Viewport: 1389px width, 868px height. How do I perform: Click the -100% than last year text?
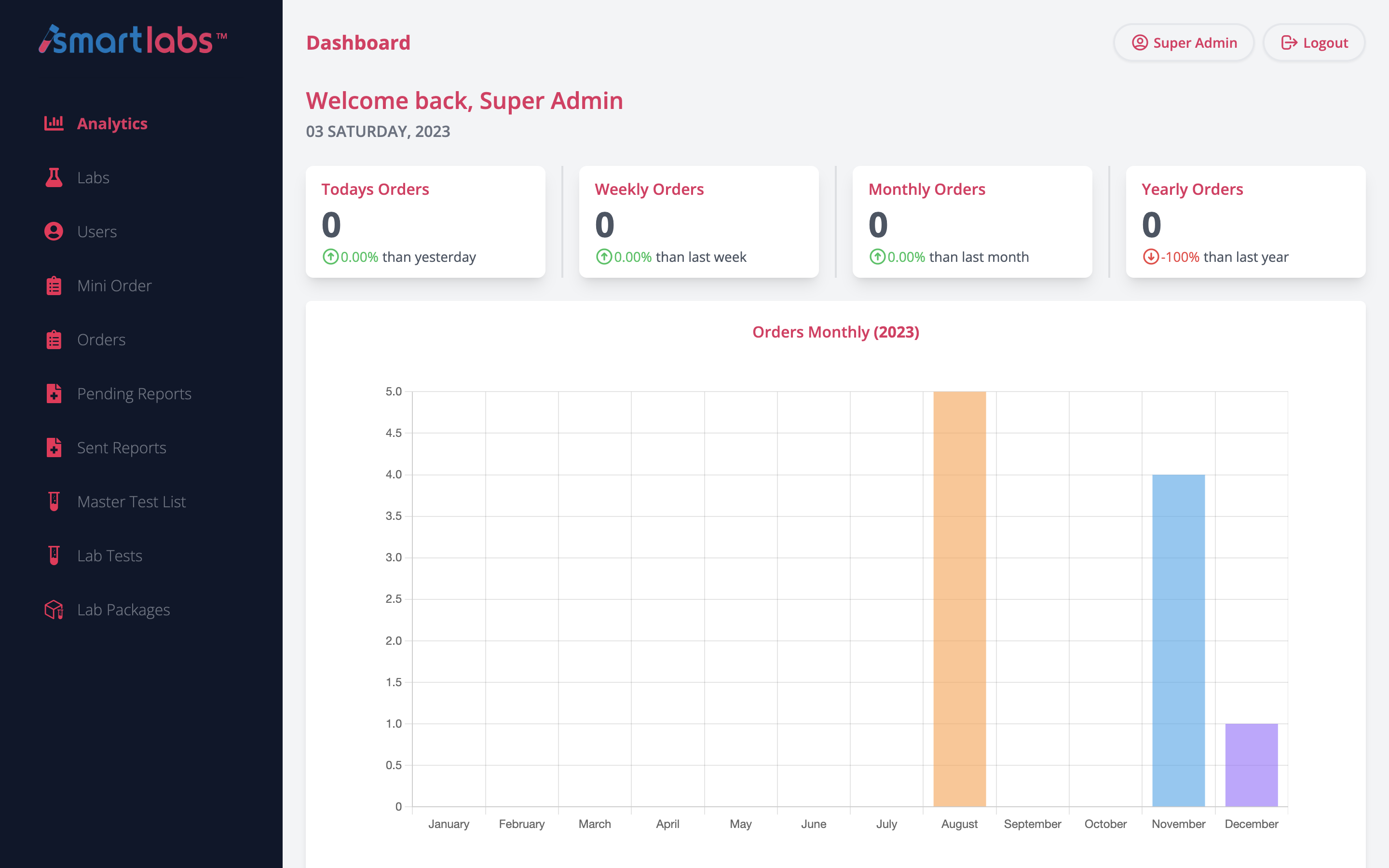1224,257
